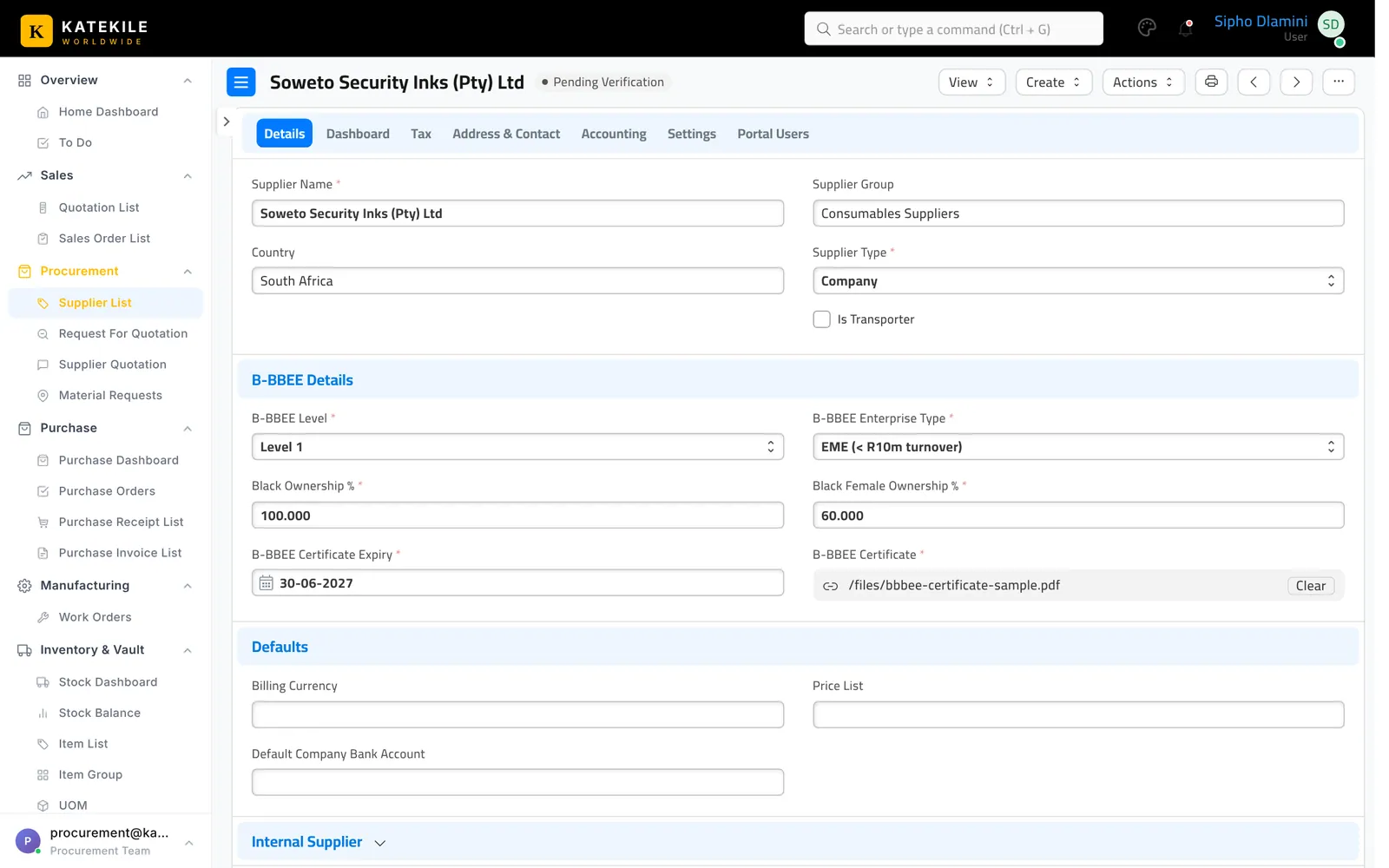Image resolution: width=1389 pixels, height=868 pixels.
Task: Collapse the Procurement sidebar group
Action: (188, 272)
